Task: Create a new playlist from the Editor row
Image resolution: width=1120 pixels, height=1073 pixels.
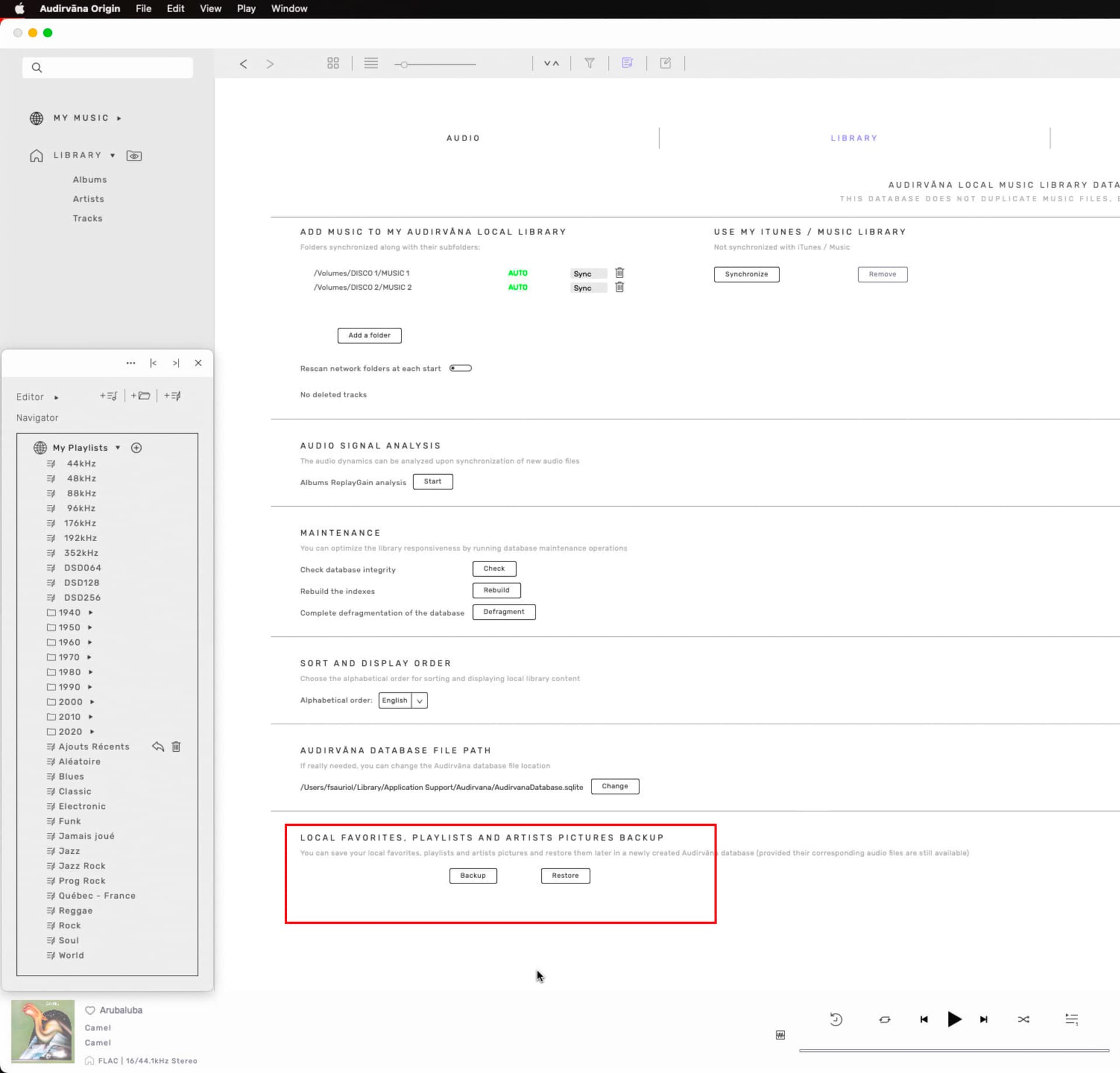Action: coord(108,396)
